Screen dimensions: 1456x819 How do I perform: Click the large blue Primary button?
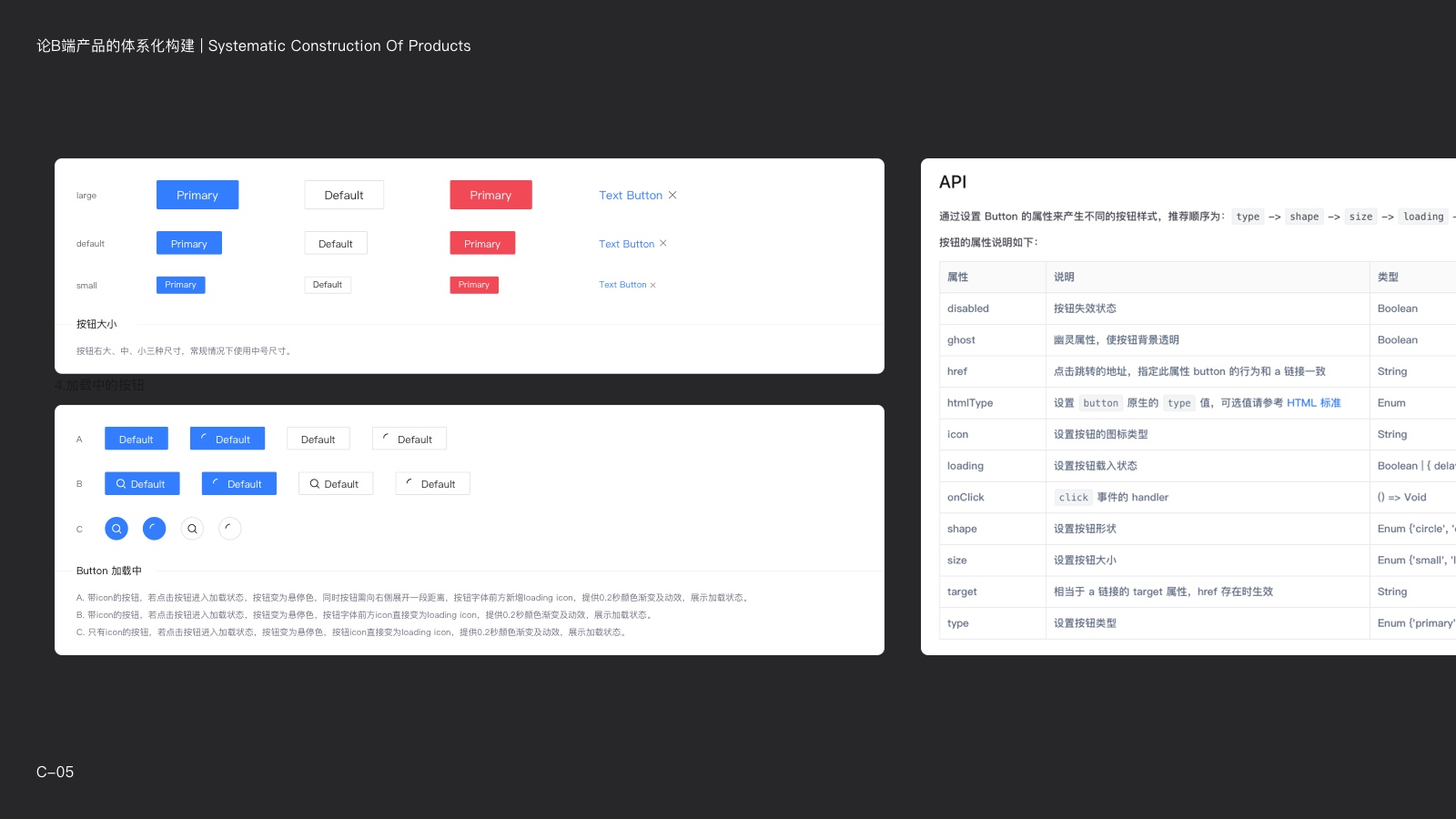197,195
